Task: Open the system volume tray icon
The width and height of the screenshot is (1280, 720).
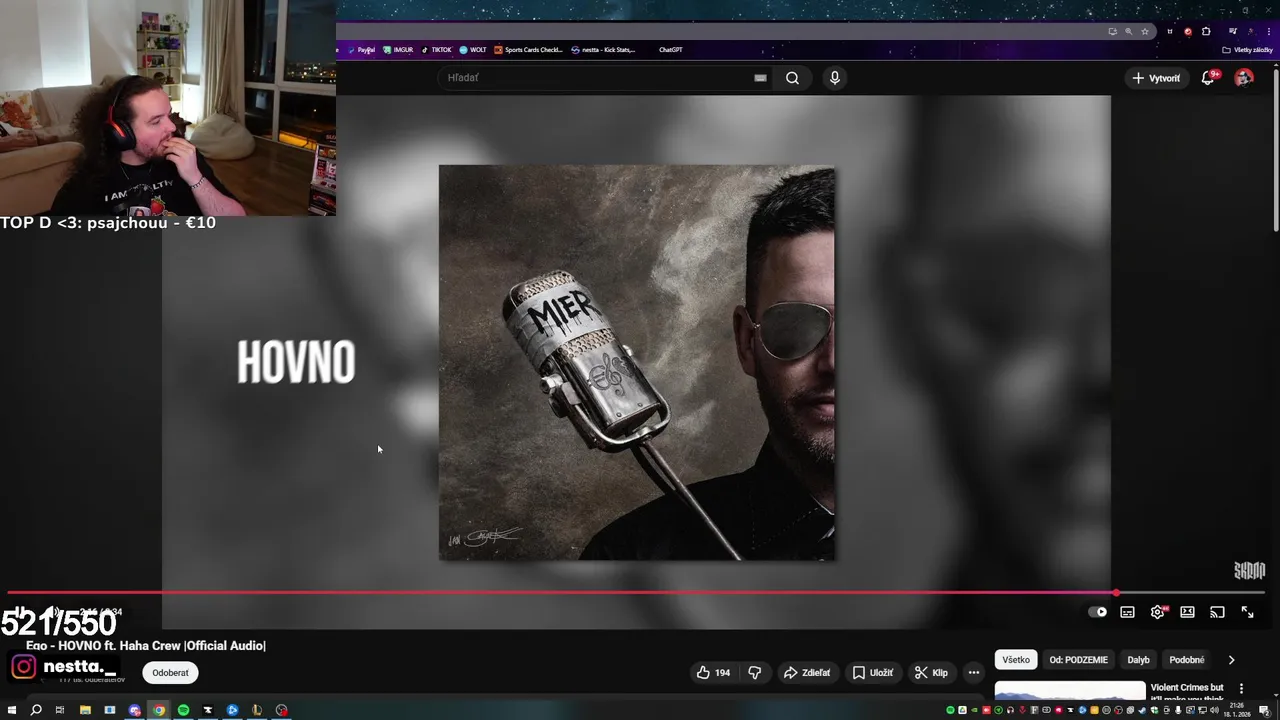Action: point(1212,710)
